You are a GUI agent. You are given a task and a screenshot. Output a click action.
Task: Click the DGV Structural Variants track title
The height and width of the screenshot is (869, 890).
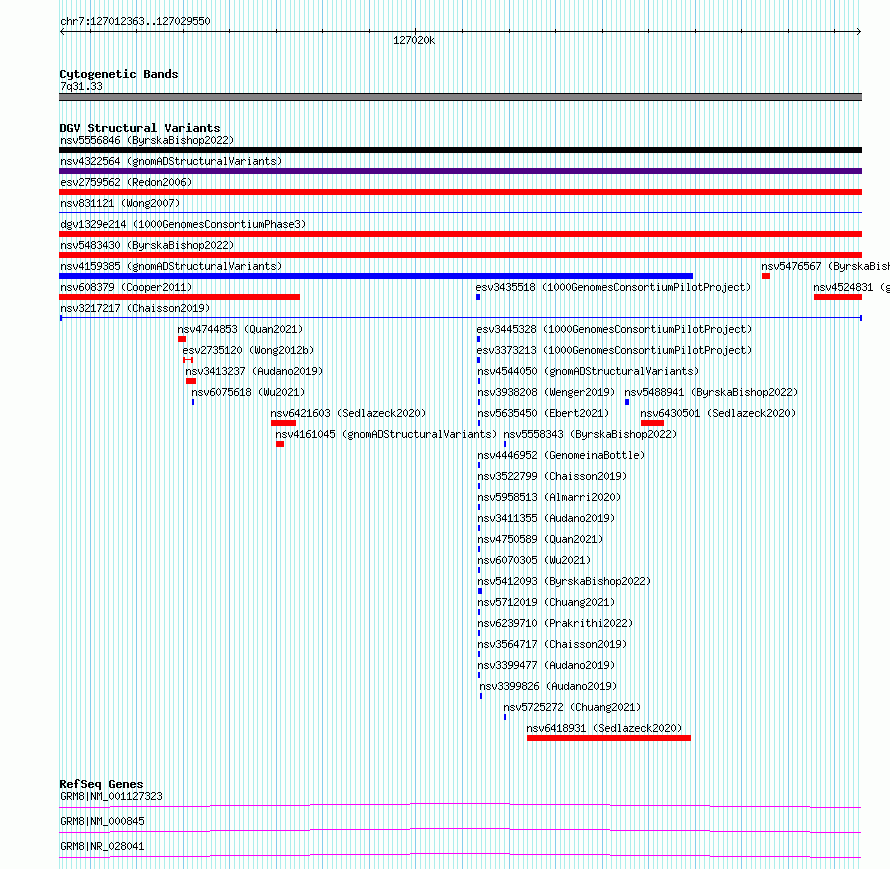click(140, 128)
